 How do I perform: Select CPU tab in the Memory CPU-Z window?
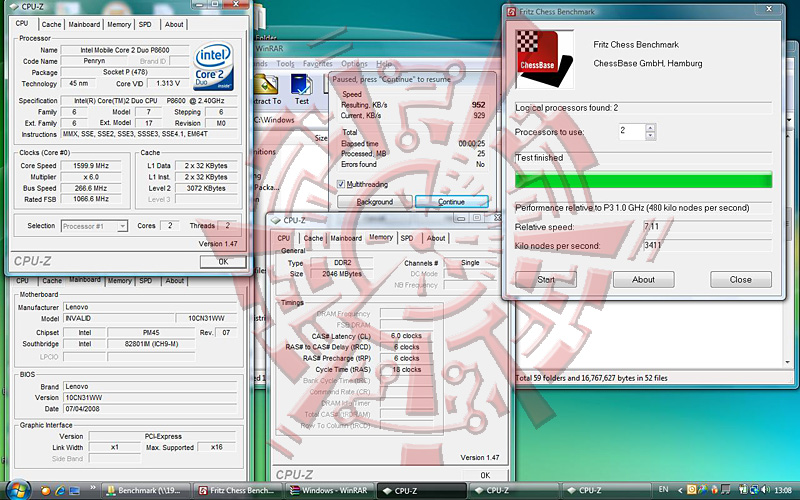284,238
